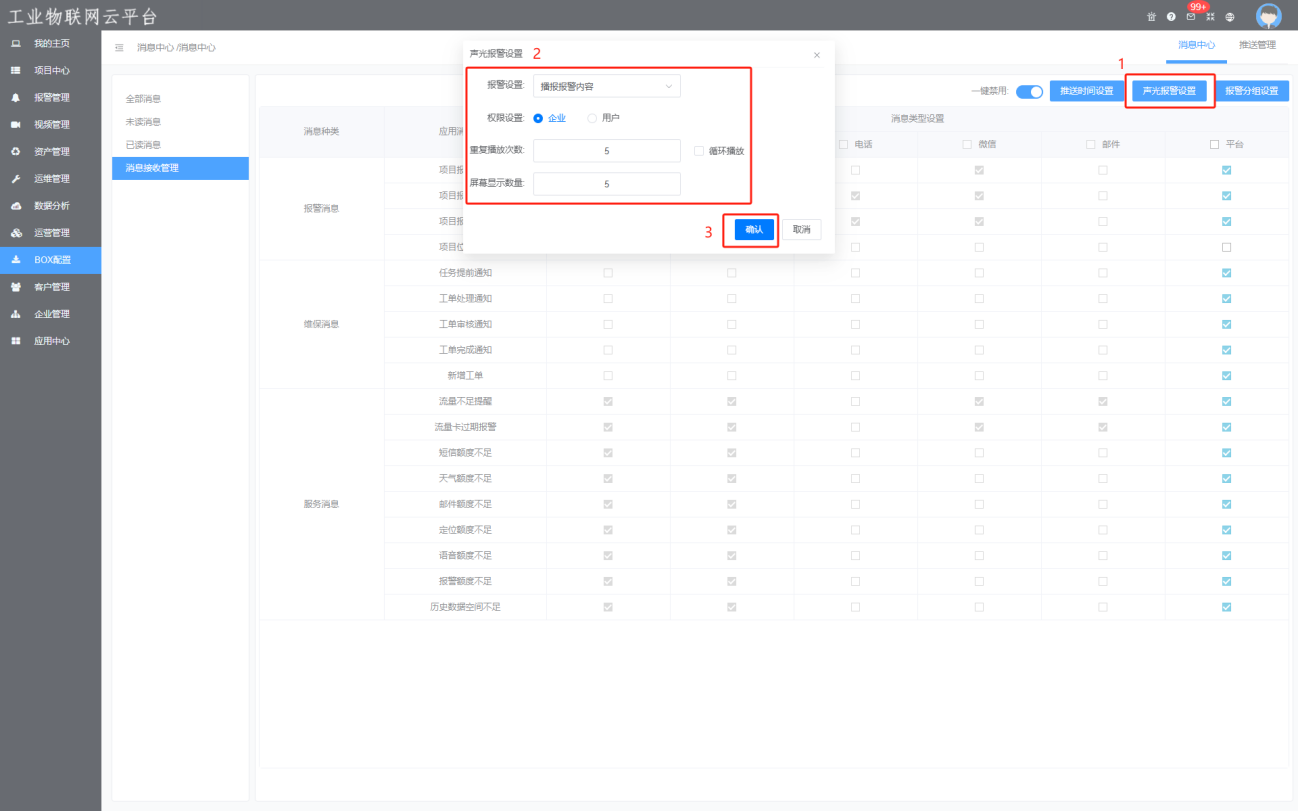Screen dimensions: 1298x811
Task: Click the exit fullscreen icon in header
Action: tap(1210, 17)
